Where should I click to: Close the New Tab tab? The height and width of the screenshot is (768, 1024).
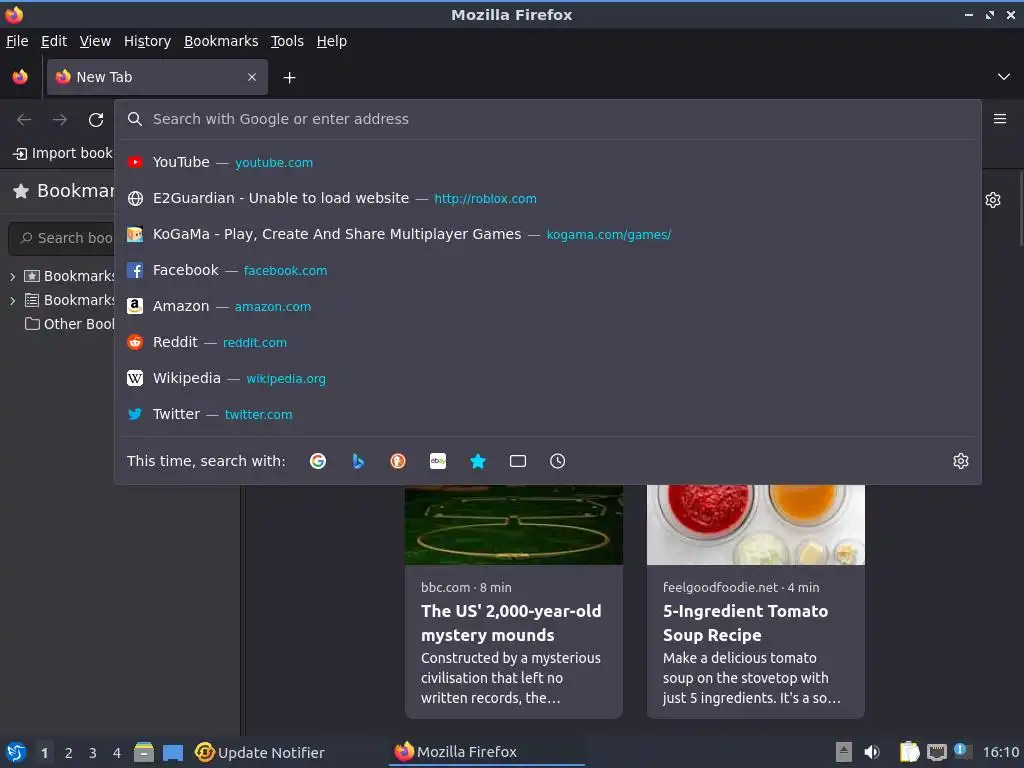(x=252, y=77)
